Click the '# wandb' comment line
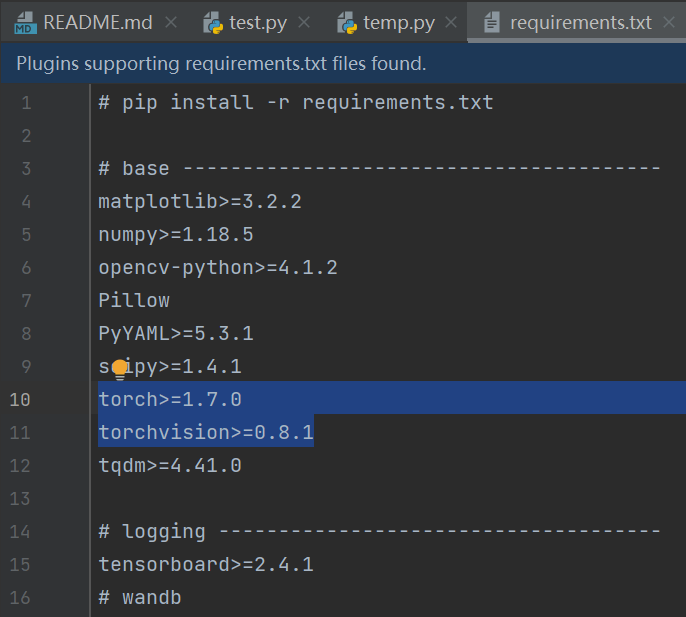The height and width of the screenshot is (617, 686). [x=140, y=598]
